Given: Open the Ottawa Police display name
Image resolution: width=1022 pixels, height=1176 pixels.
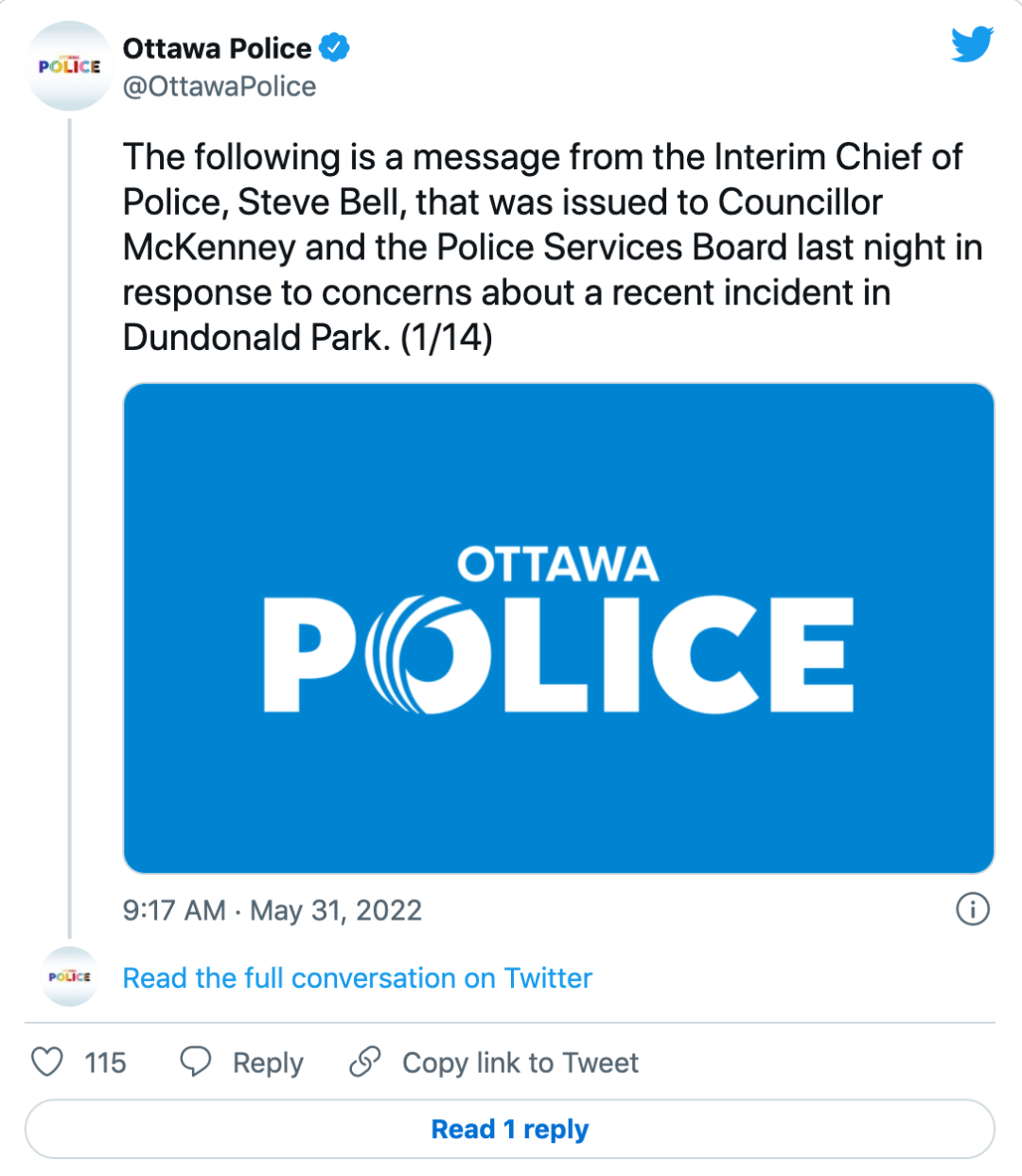Looking at the screenshot, I should pos(217,48).
